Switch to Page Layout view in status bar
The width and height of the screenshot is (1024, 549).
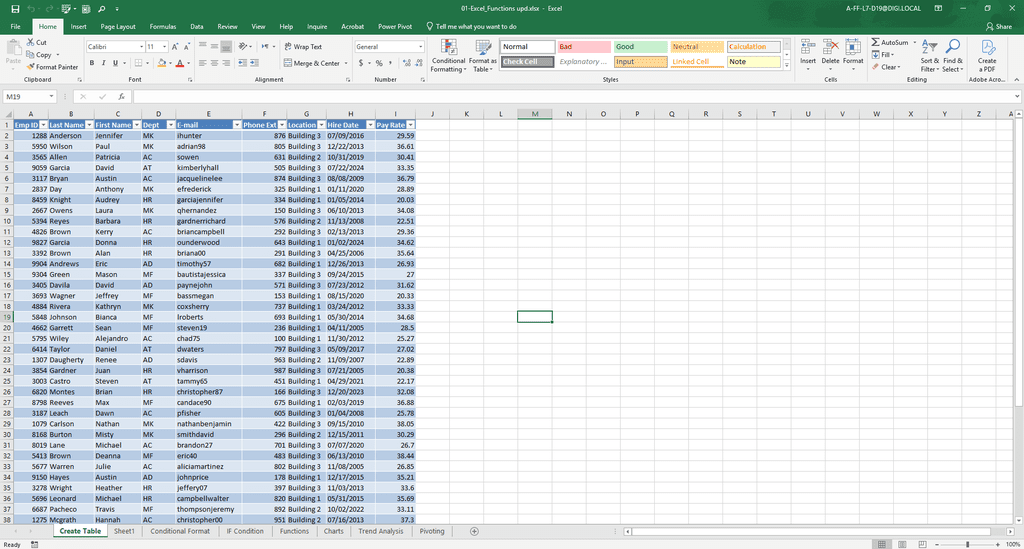902,544
